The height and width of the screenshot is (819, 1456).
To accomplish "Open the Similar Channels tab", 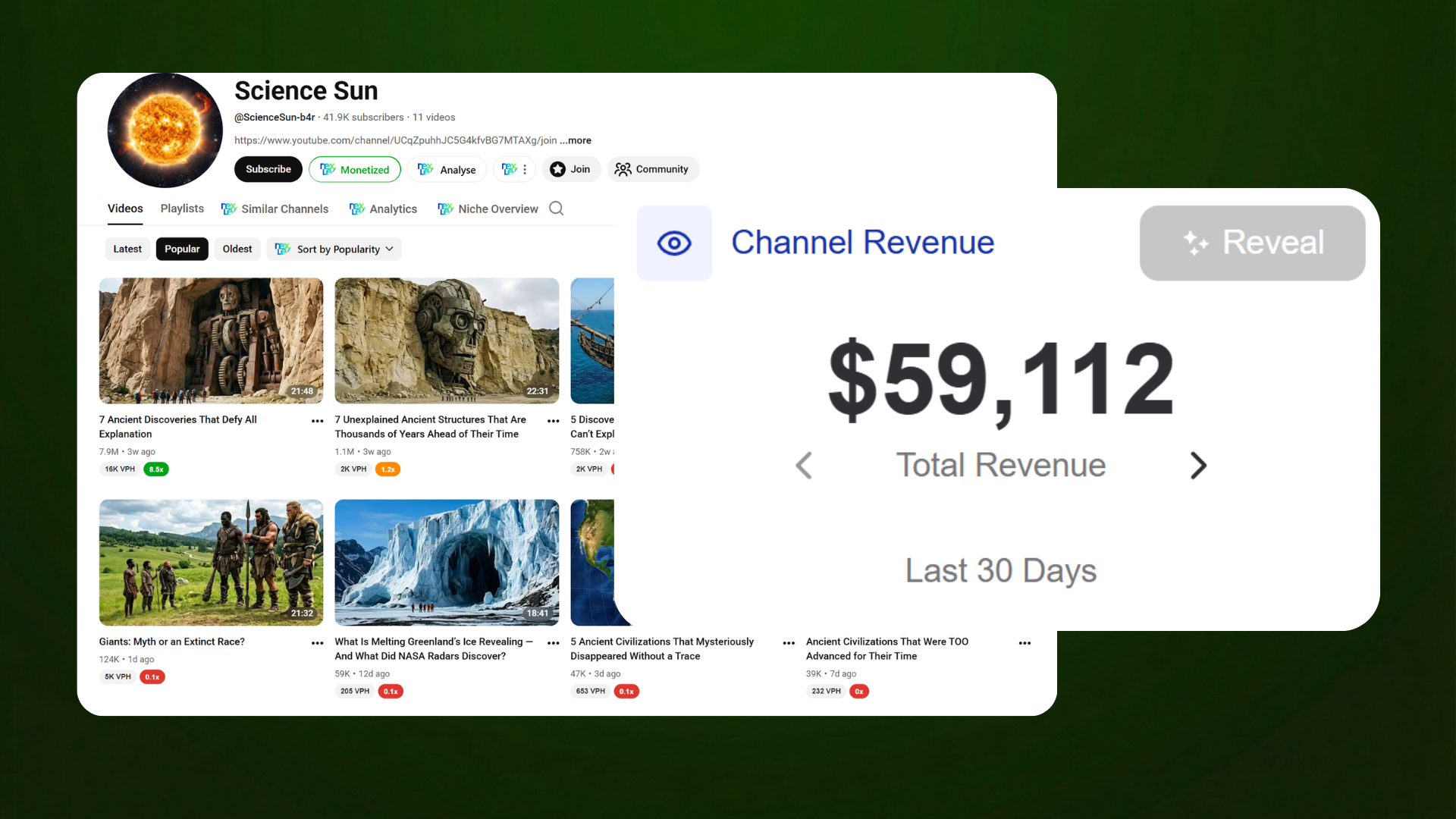I will point(275,209).
